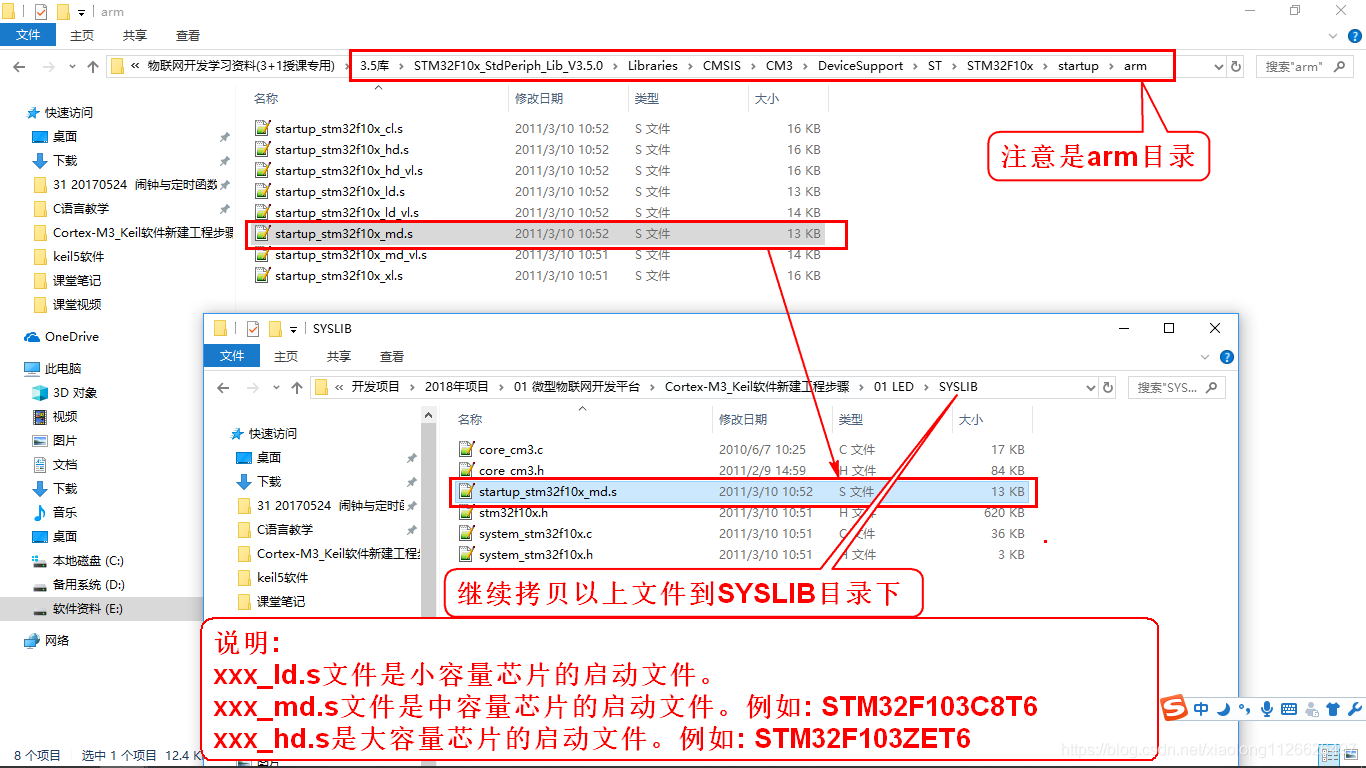
Task: Go up one level in SYSLIB window
Action: click(297, 387)
